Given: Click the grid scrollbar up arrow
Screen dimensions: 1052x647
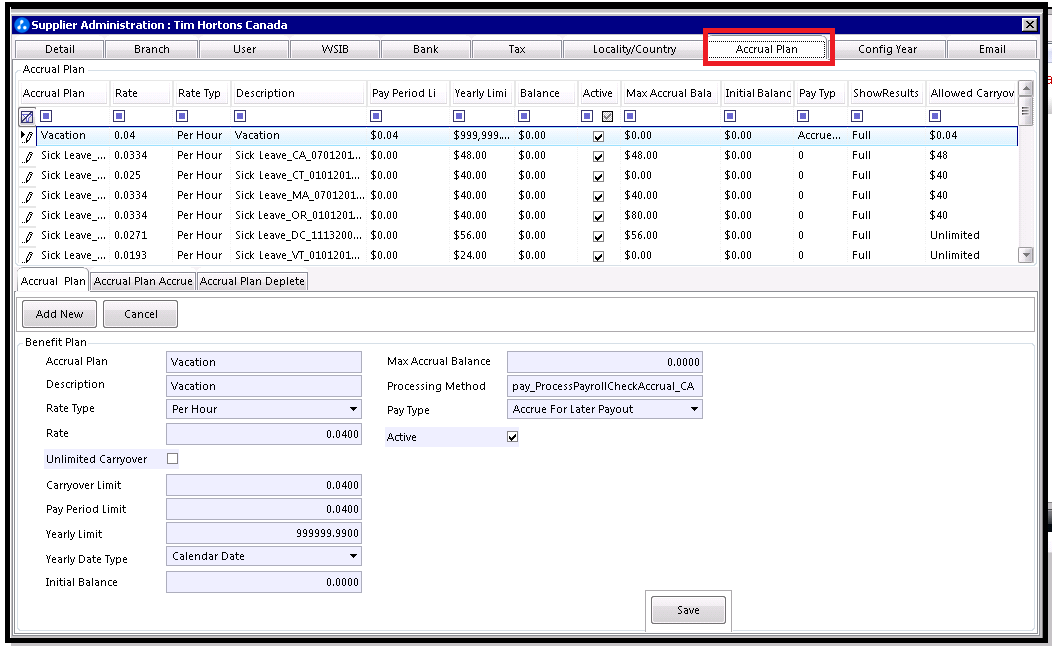Looking at the screenshot, I should click(1026, 89).
